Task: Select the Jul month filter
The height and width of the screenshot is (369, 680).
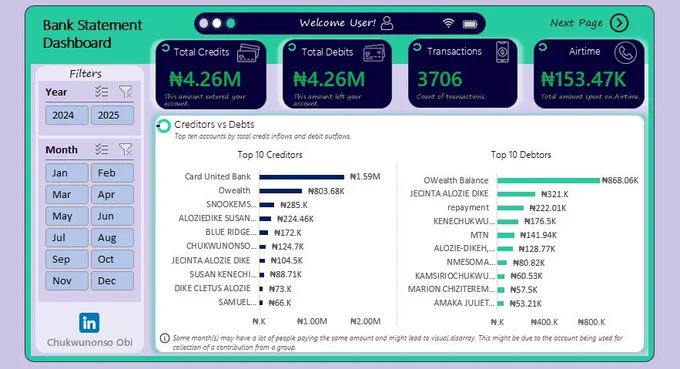Action: [66, 238]
